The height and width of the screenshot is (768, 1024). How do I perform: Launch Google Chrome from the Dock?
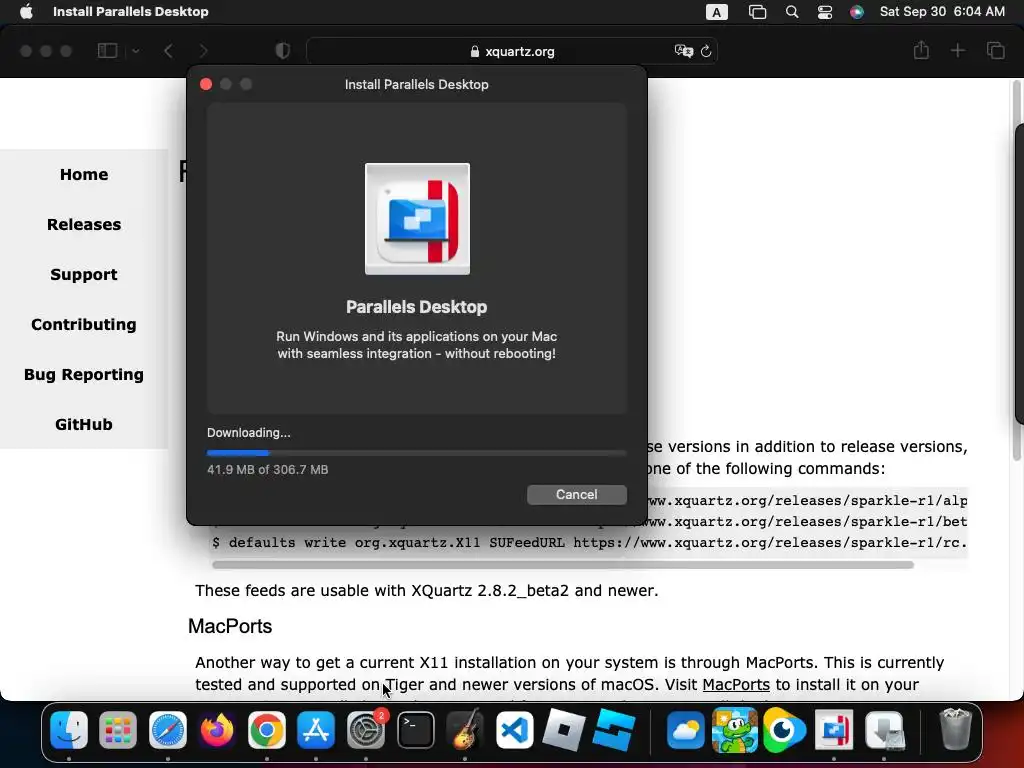point(266,729)
